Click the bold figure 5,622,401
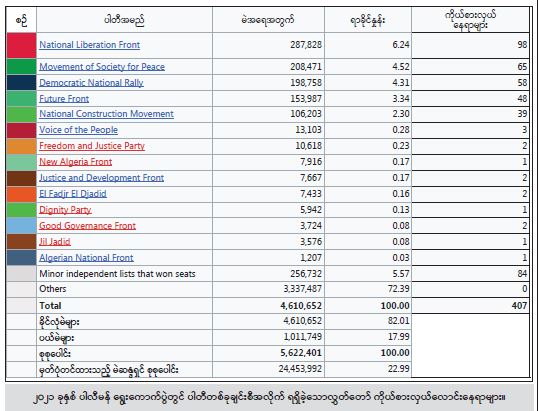The image size is (538, 411). tap(302, 353)
